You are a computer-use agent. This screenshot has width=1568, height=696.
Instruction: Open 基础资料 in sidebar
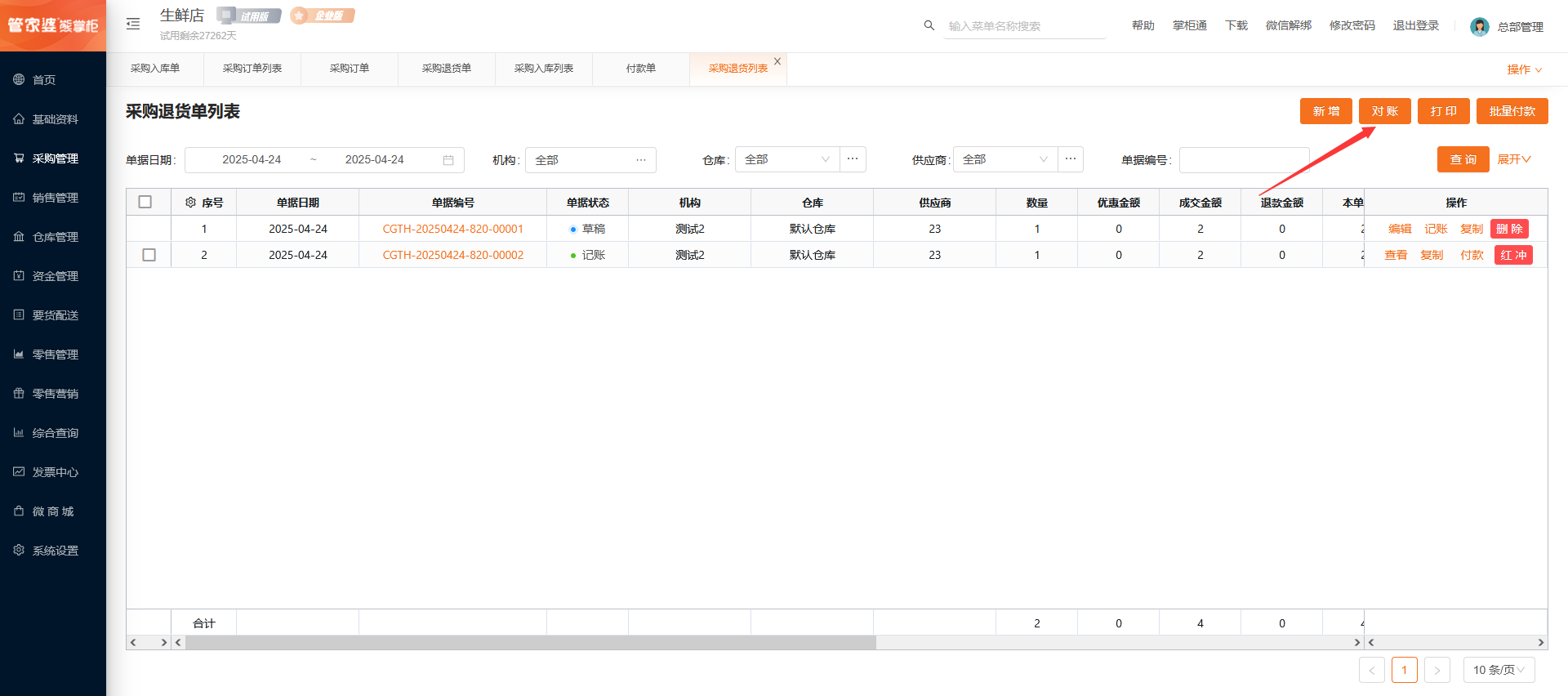(53, 118)
